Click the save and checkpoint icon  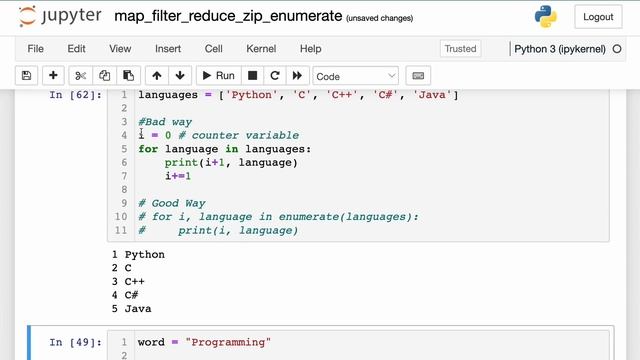(x=27, y=76)
